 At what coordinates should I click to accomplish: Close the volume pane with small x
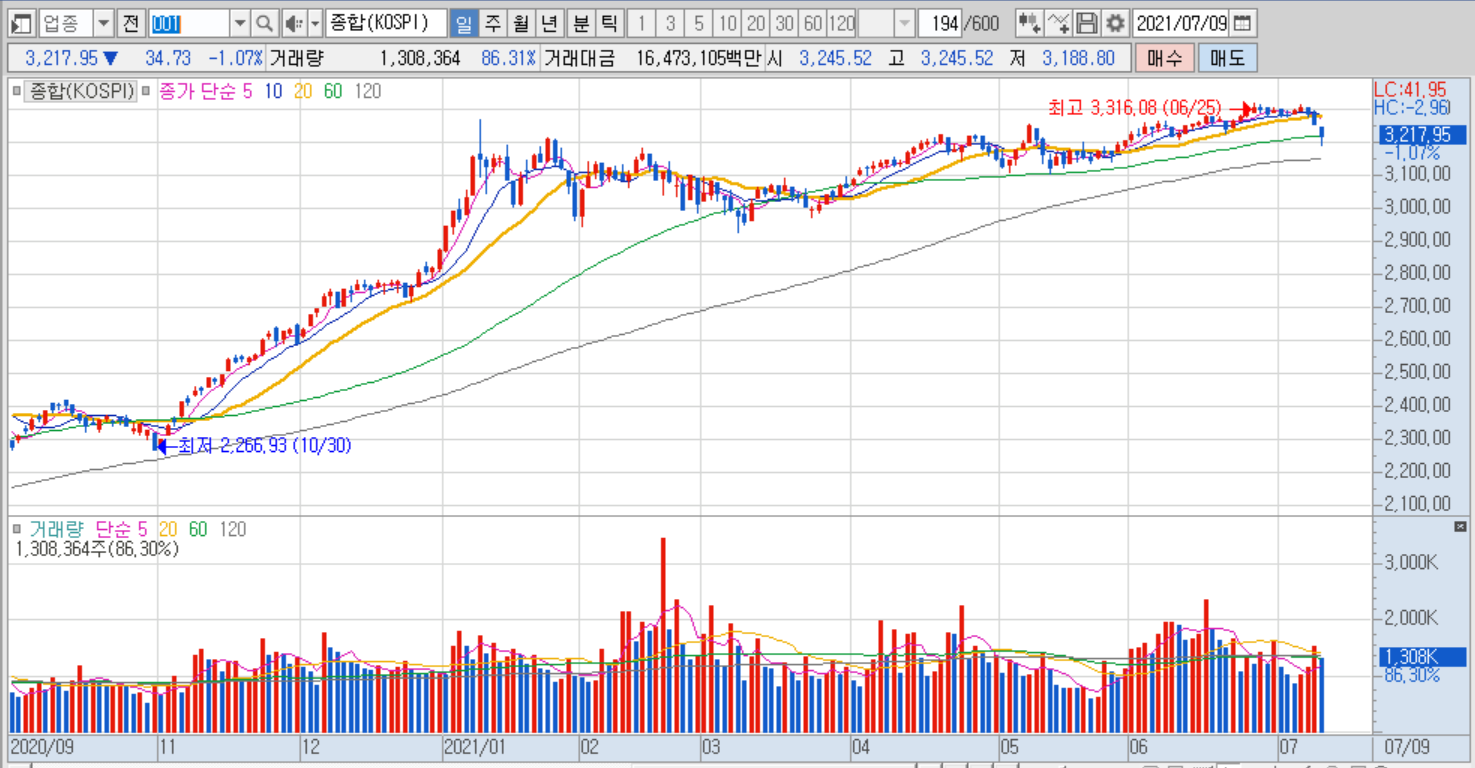click(x=1459, y=526)
